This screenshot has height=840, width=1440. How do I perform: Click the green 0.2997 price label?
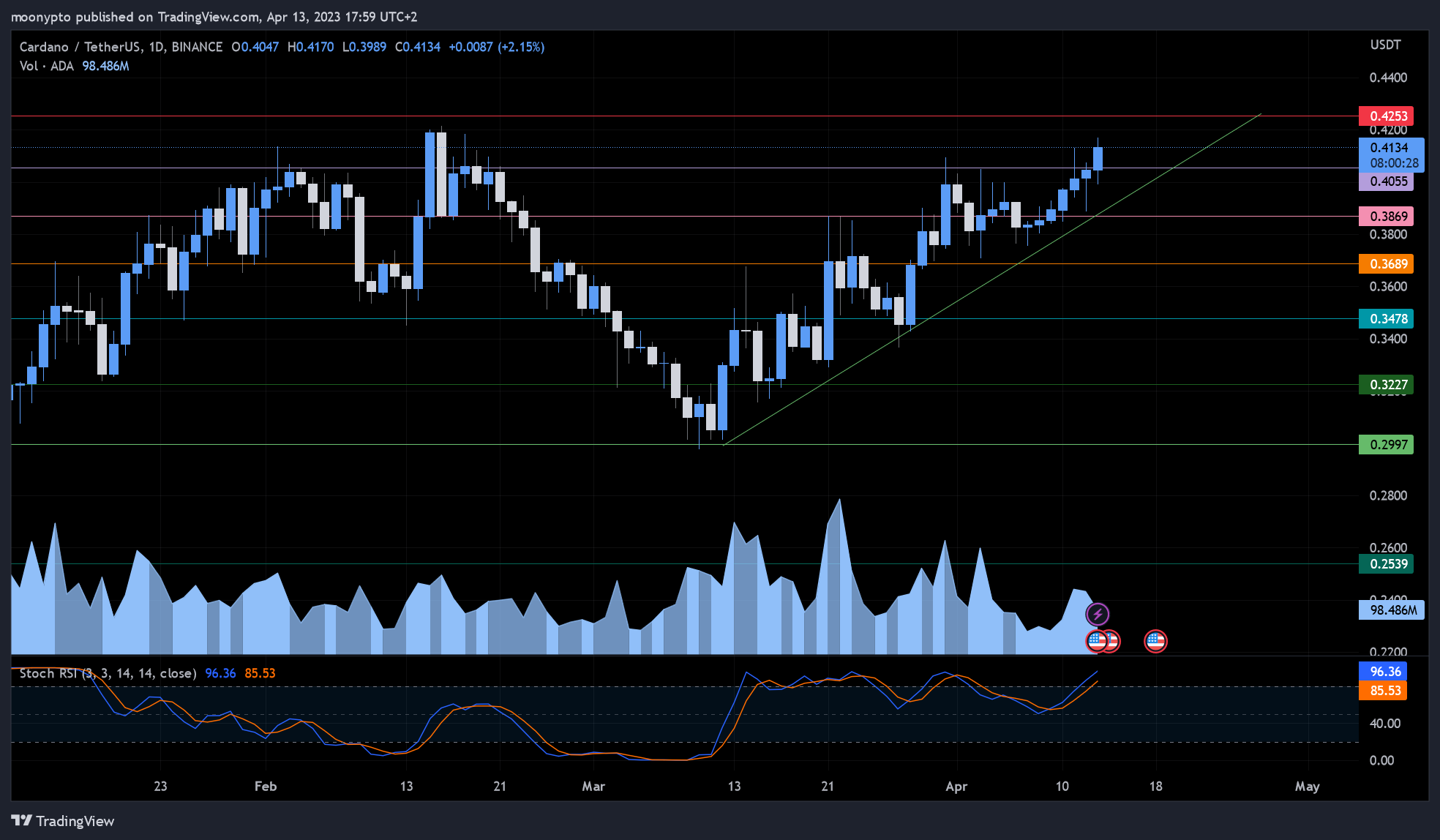(x=1387, y=444)
